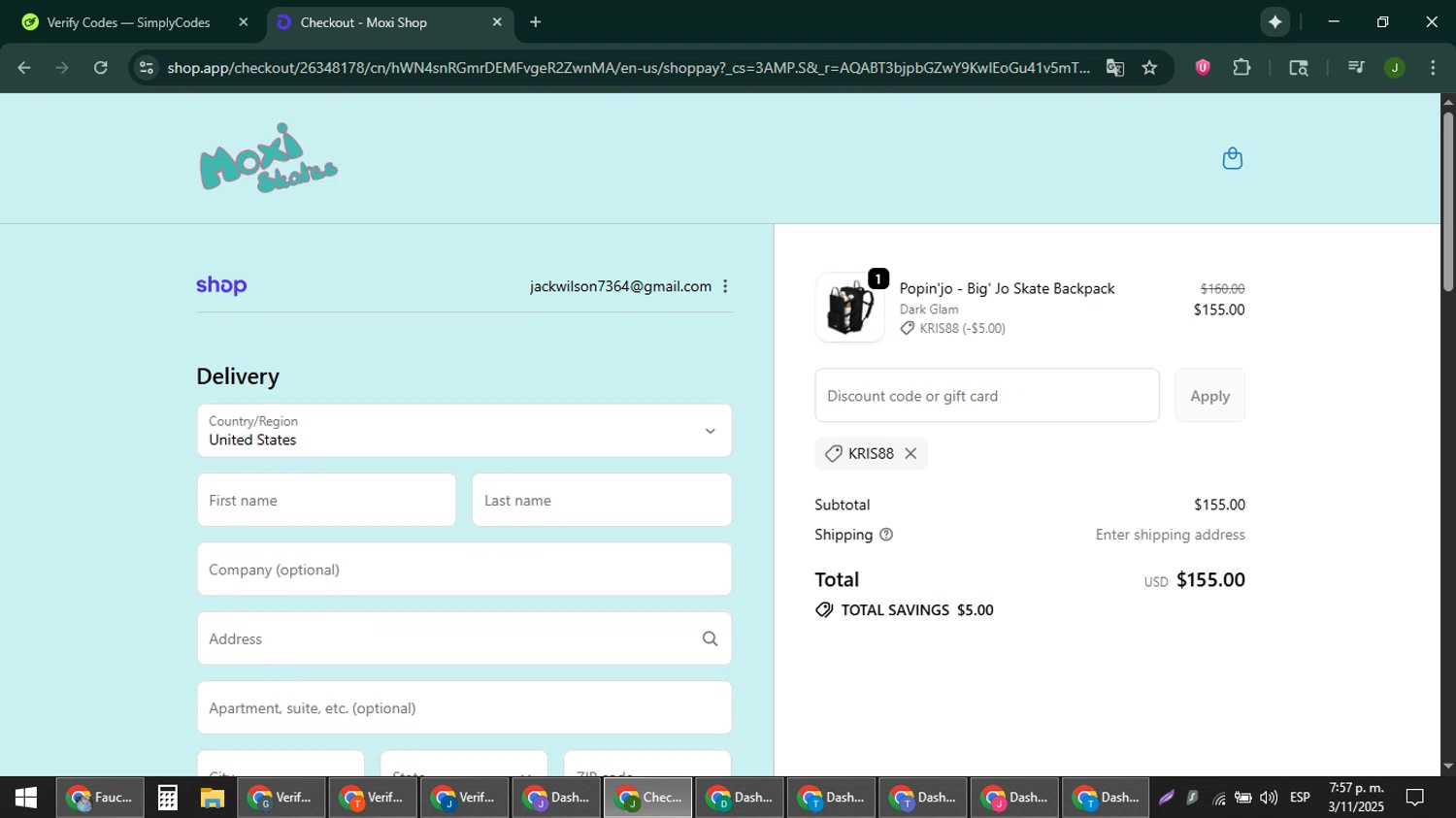Bookmark this page with star icon
1456x818 pixels.
pos(1149,67)
